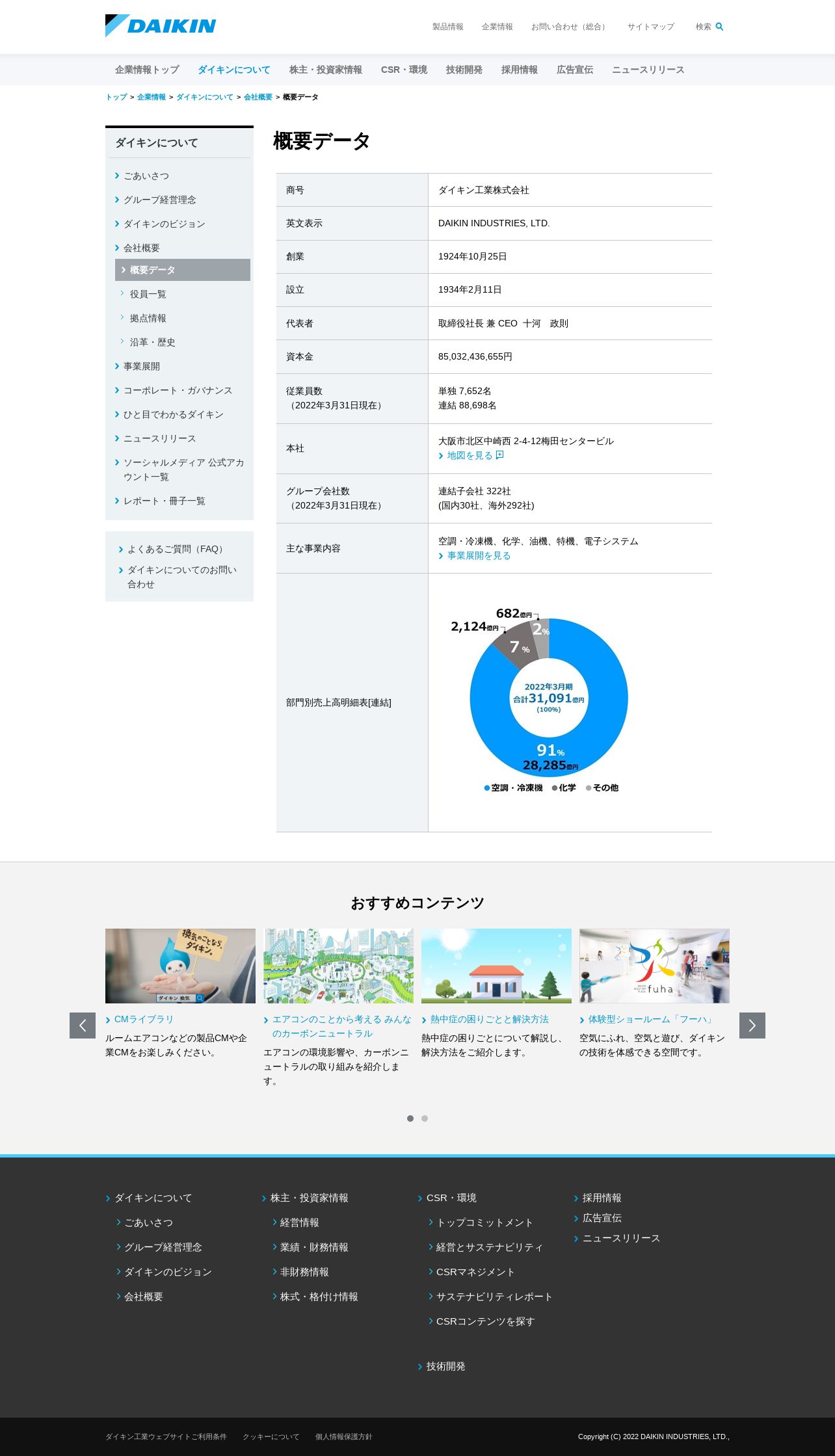Click the 事業展開を見る link
Viewport: 835px width, 1456px height.
click(479, 555)
